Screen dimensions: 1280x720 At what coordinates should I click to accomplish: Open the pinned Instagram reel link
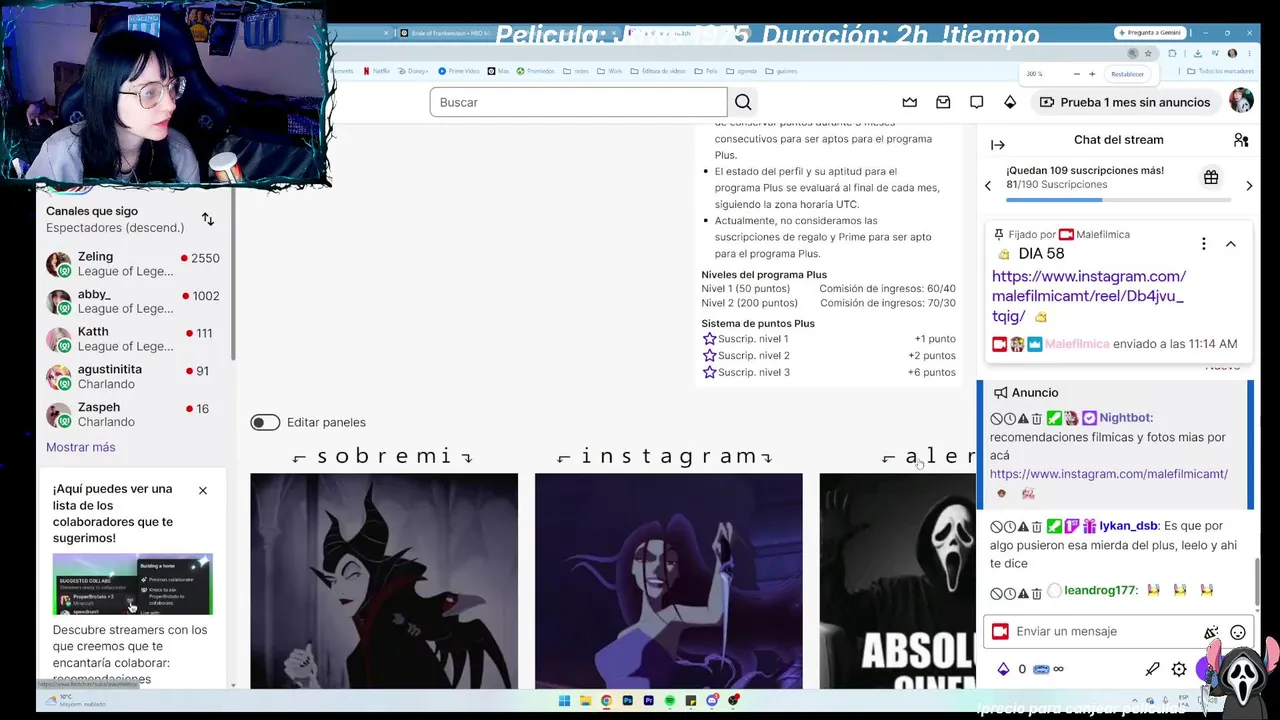(x=1089, y=296)
